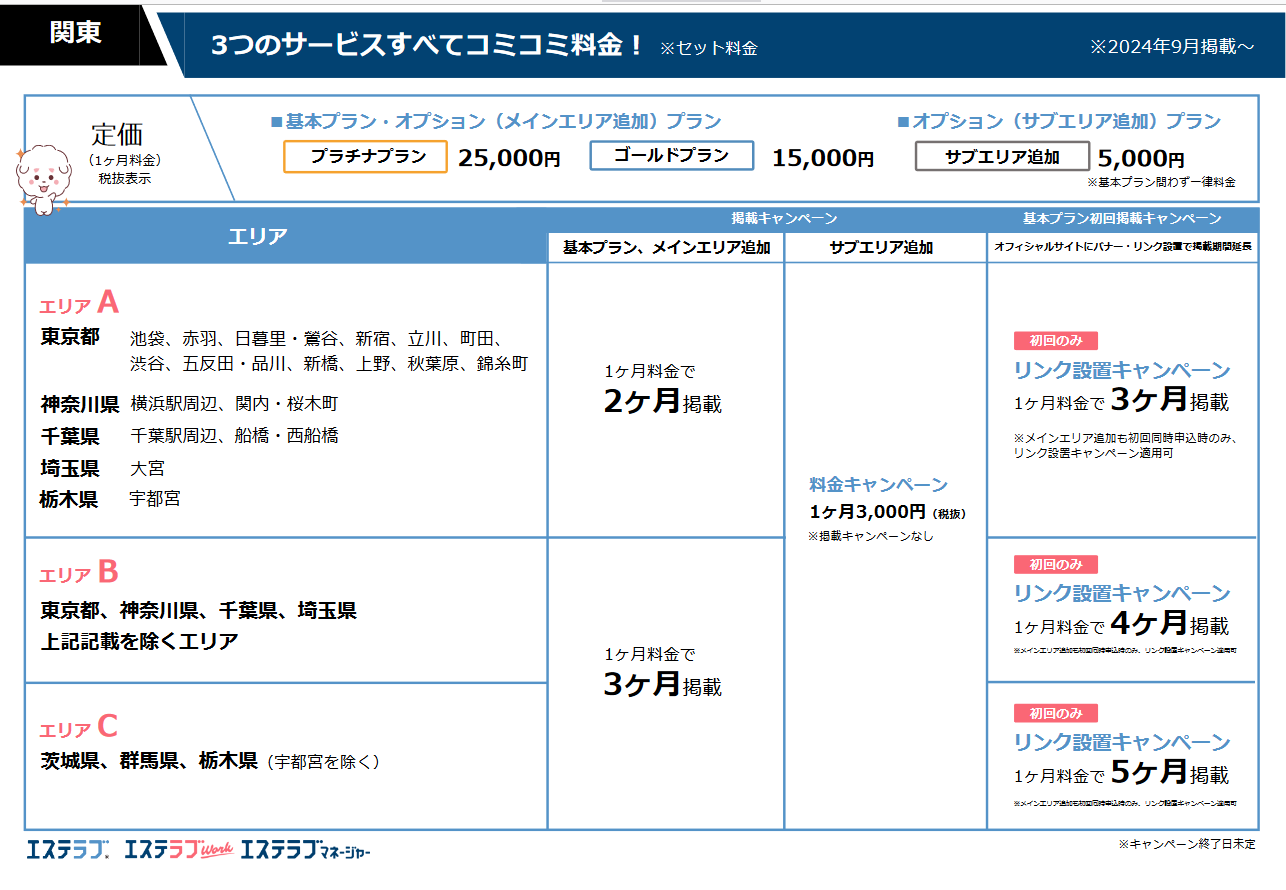Select the 関東 region tab
Screen dimensions: 1286x890
pyautogui.click(x=76, y=33)
